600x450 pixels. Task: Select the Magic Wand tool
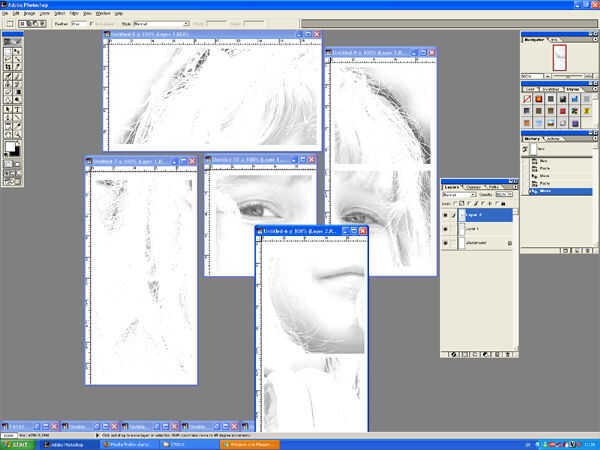point(17,59)
